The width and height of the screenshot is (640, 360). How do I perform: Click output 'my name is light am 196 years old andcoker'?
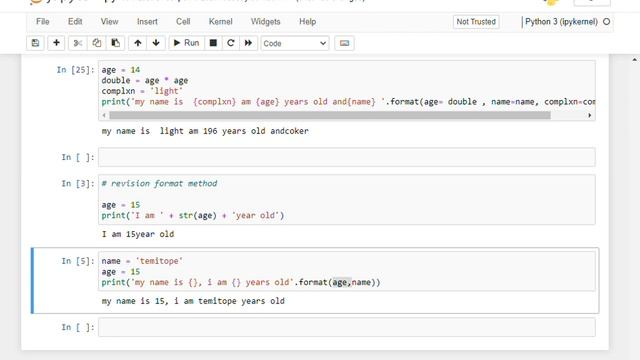click(205, 131)
